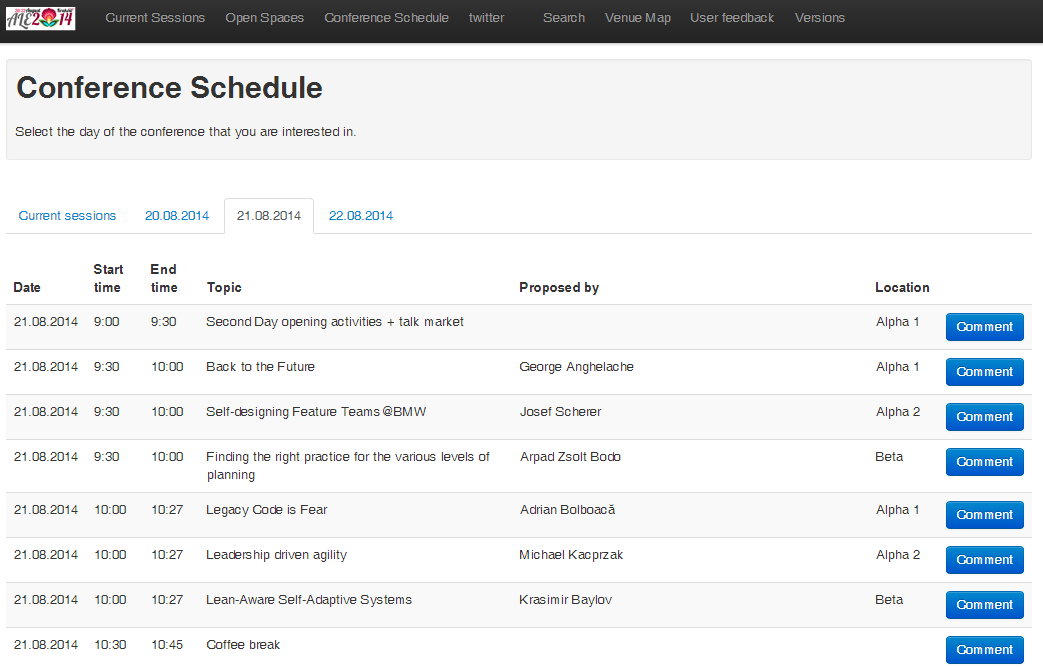Open the Search page

pyautogui.click(x=564, y=18)
